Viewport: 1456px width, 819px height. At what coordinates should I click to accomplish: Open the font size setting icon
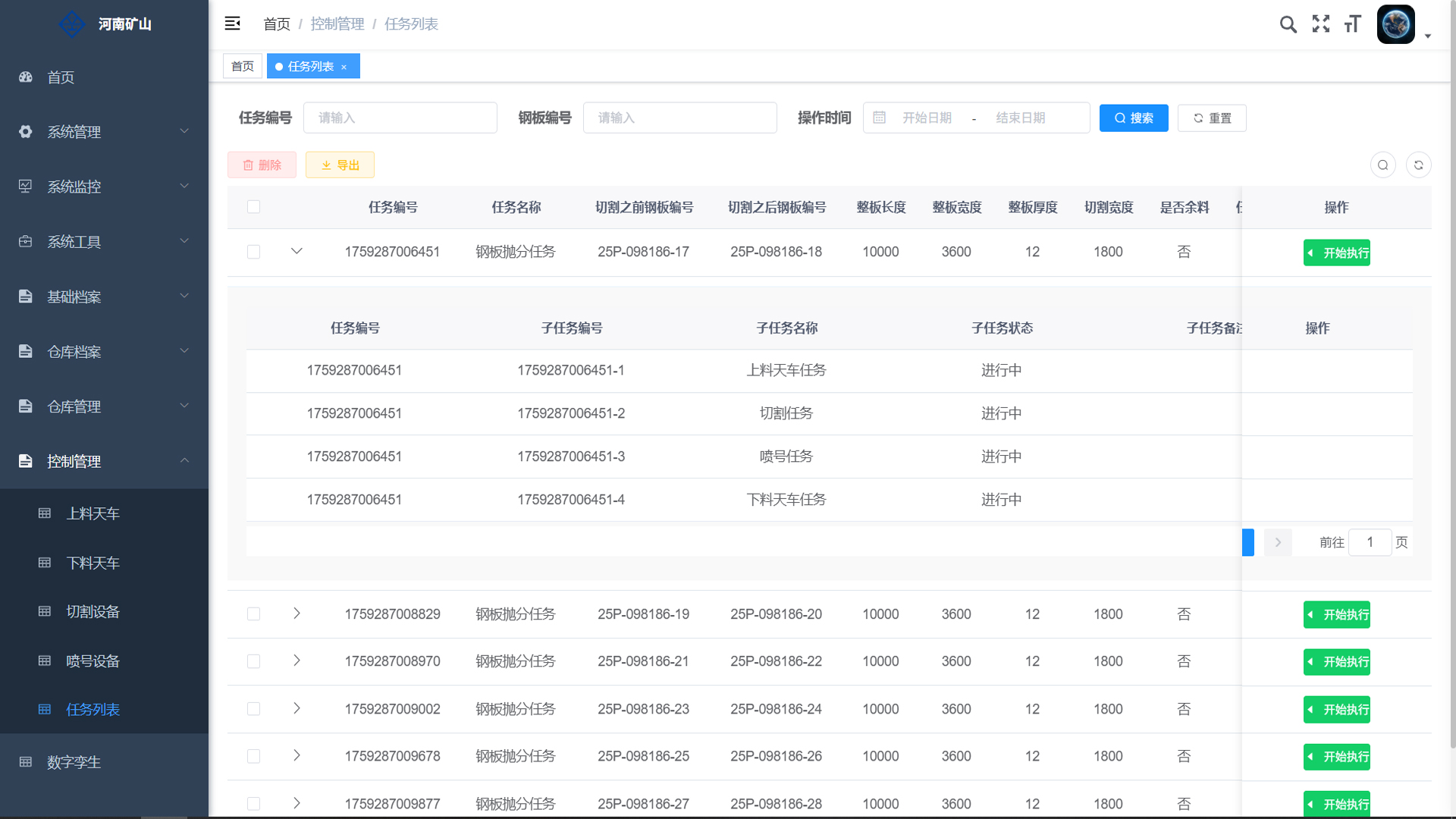pos(1353,24)
